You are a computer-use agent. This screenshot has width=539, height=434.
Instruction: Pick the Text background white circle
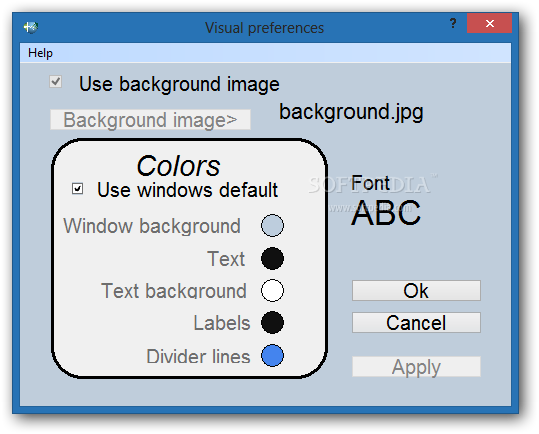(272, 291)
